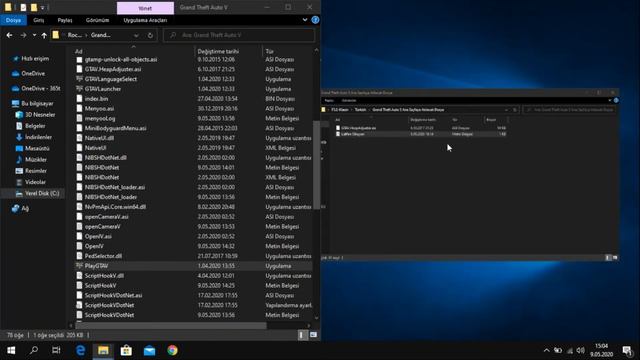Click the 3D Nesneler cube icon
The height and width of the screenshot is (360, 640).
[19, 115]
